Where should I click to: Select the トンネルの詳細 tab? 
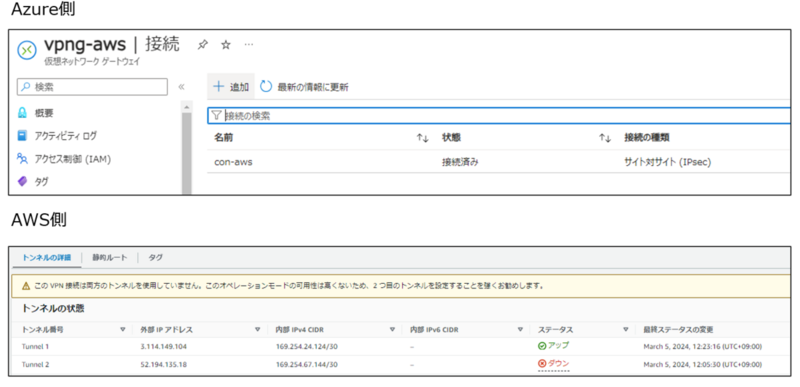point(46,257)
